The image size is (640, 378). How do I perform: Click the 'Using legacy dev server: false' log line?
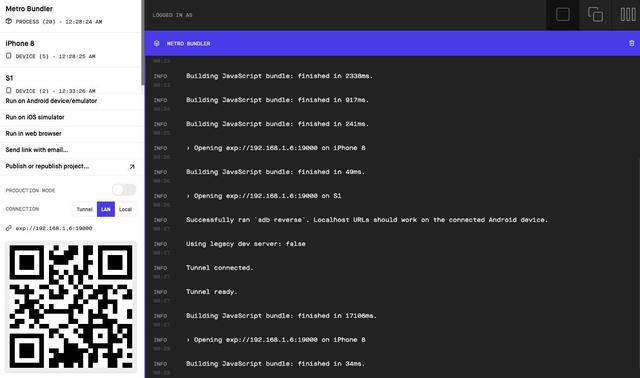(x=246, y=244)
